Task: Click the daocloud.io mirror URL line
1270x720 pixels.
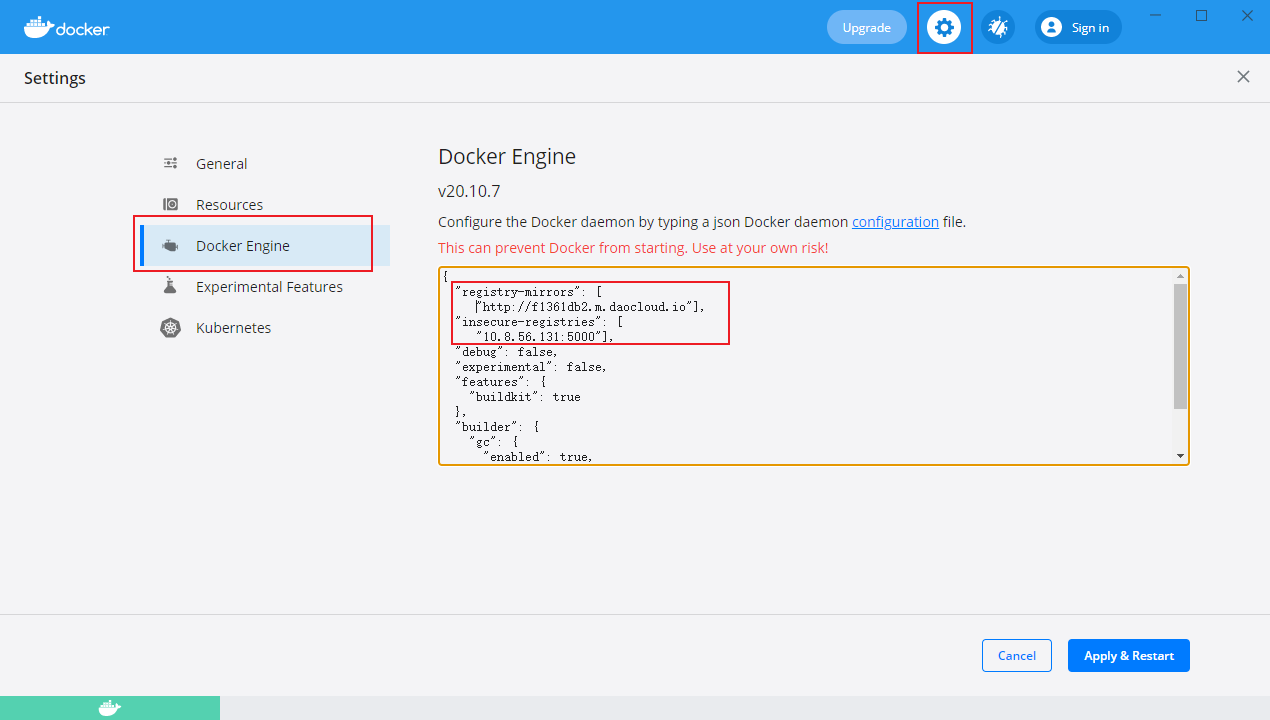Action: pyautogui.click(x=589, y=306)
